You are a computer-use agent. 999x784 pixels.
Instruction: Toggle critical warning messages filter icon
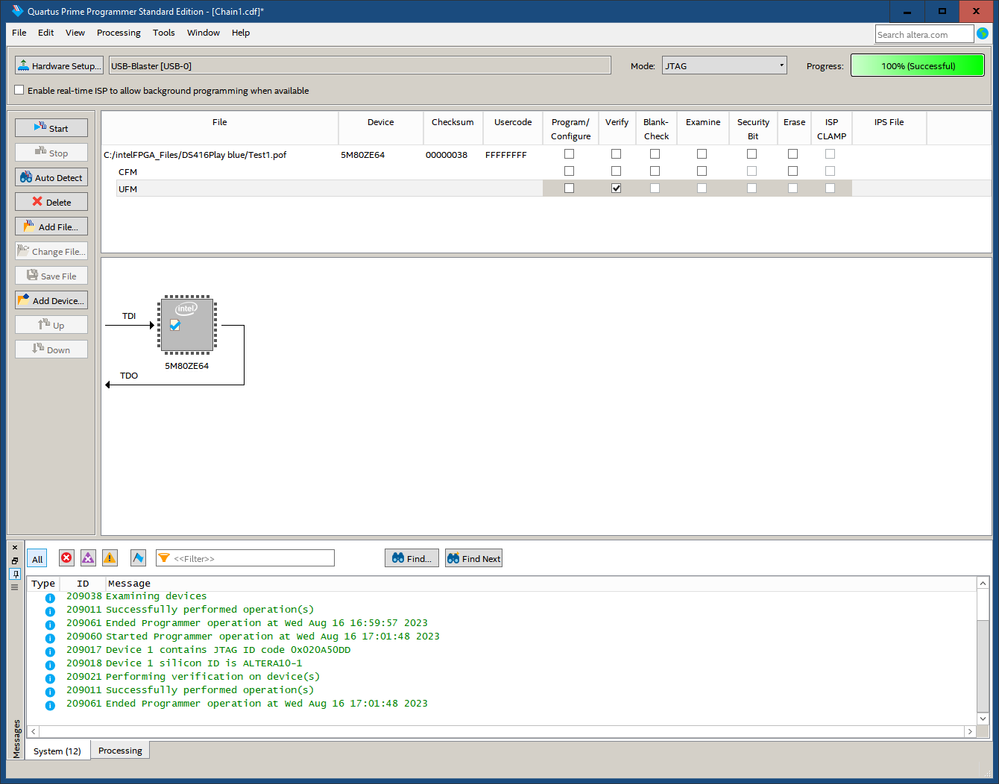pos(88,558)
